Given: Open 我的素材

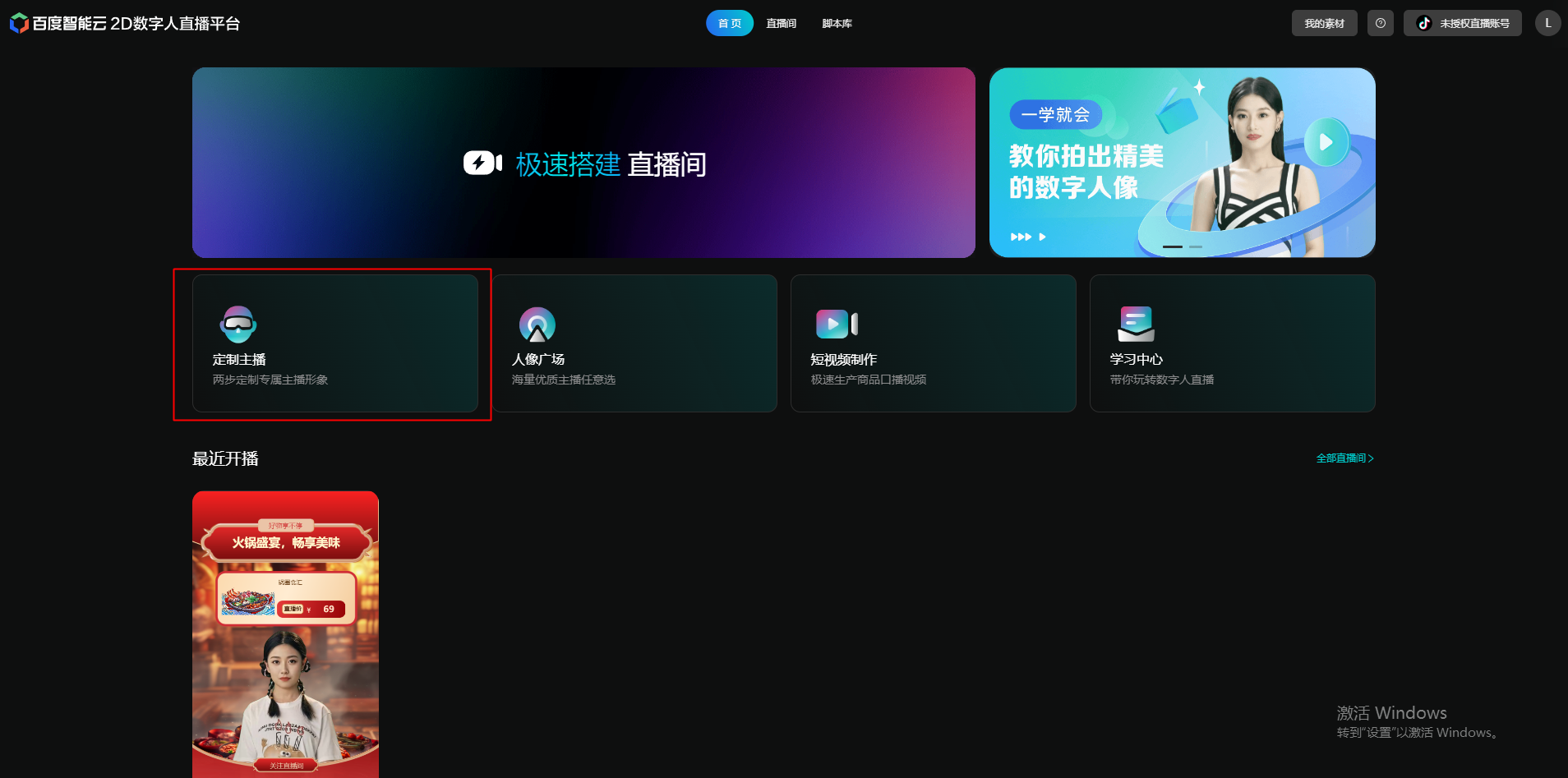Looking at the screenshot, I should 1324,22.
